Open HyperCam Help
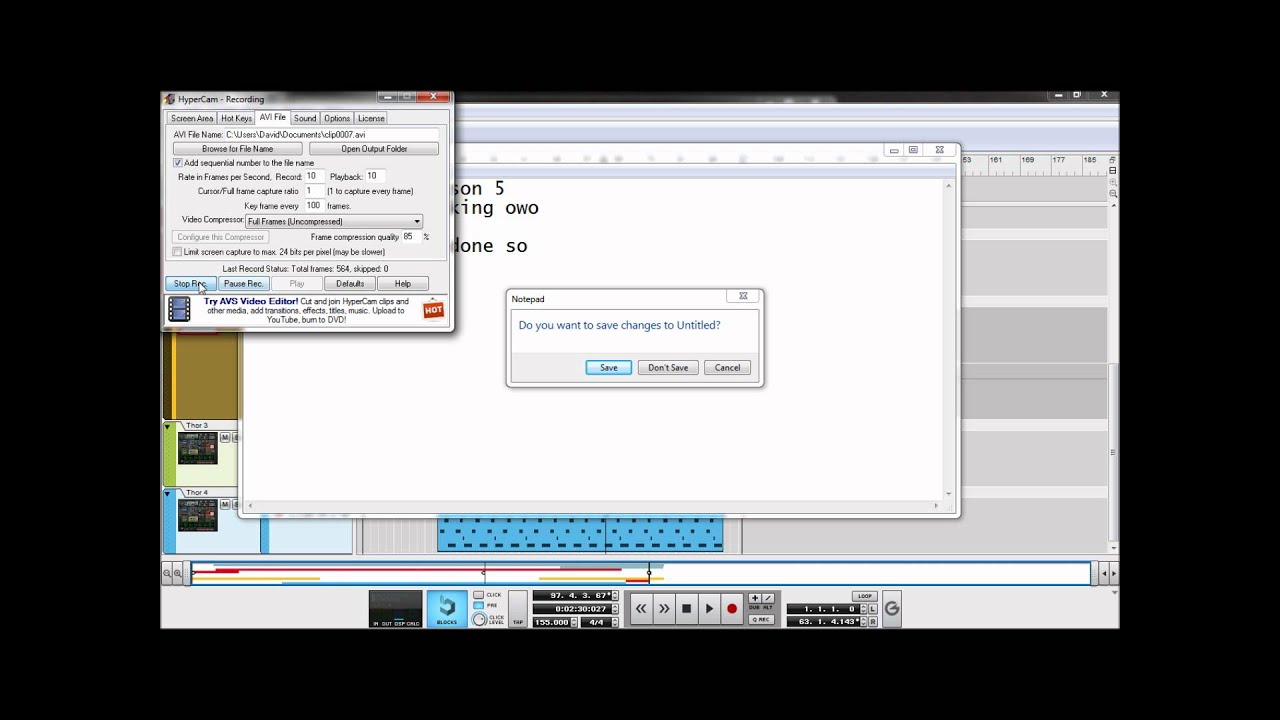The image size is (1280, 720). tap(403, 284)
